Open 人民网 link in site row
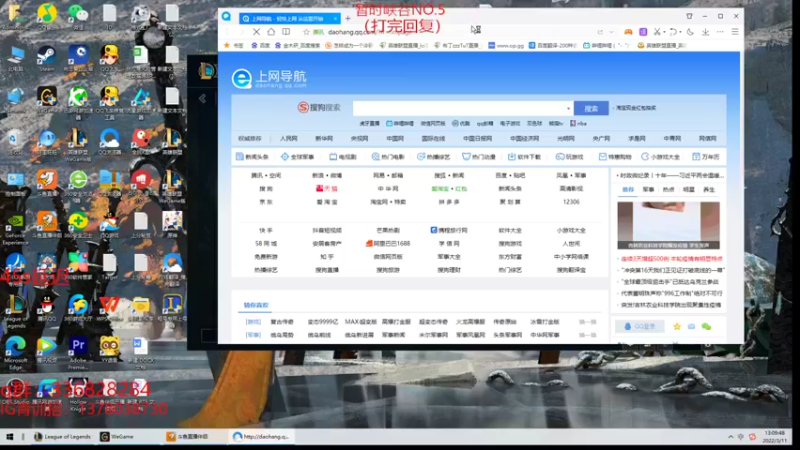800x450 pixels. (288, 138)
